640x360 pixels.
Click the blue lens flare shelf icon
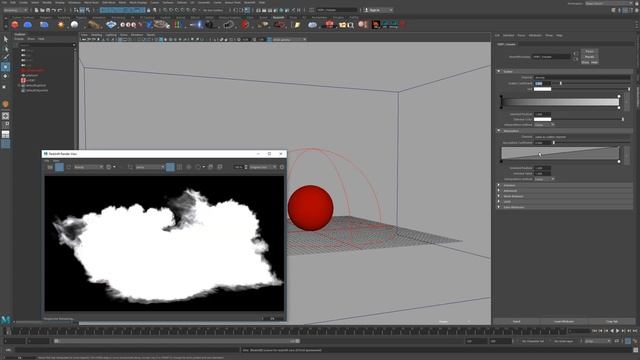pyautogui.click(x=197, y=25)
